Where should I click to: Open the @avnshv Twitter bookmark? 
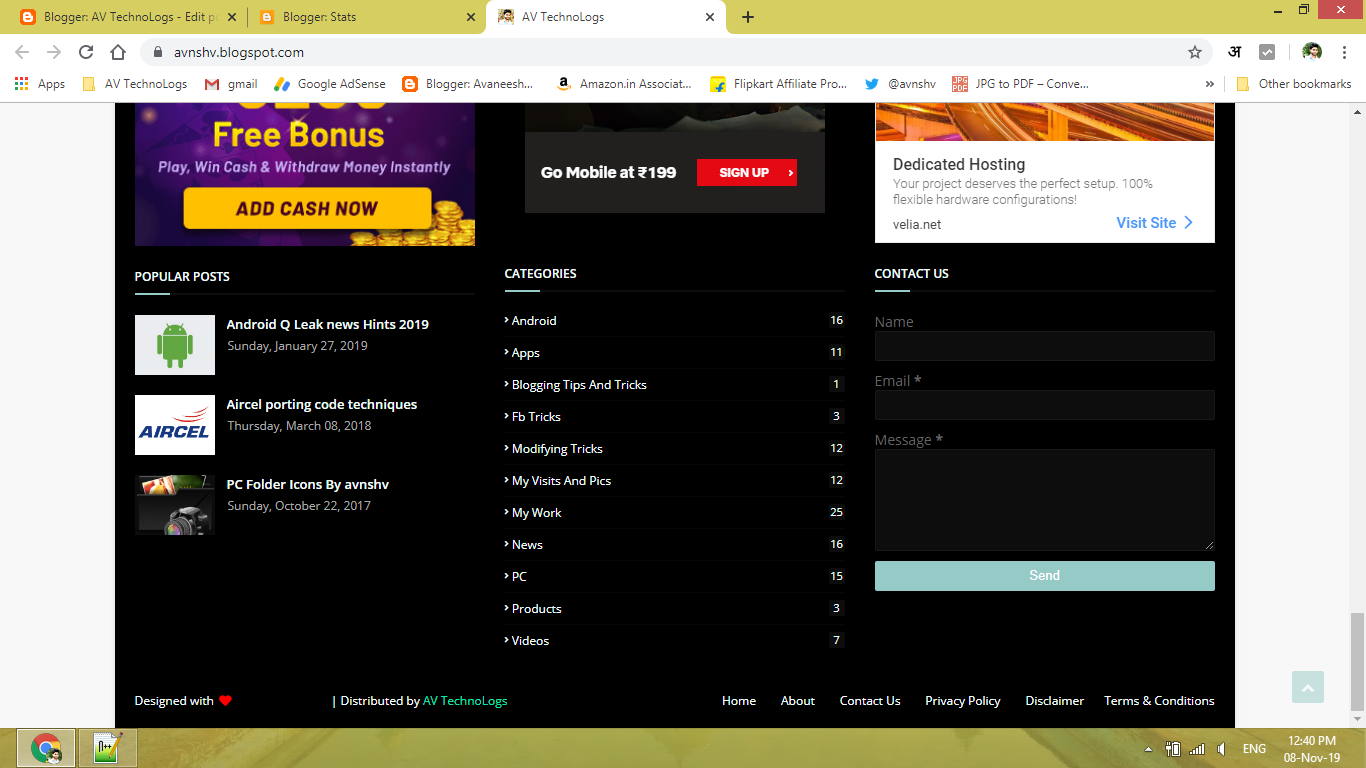tap(900, 84)
